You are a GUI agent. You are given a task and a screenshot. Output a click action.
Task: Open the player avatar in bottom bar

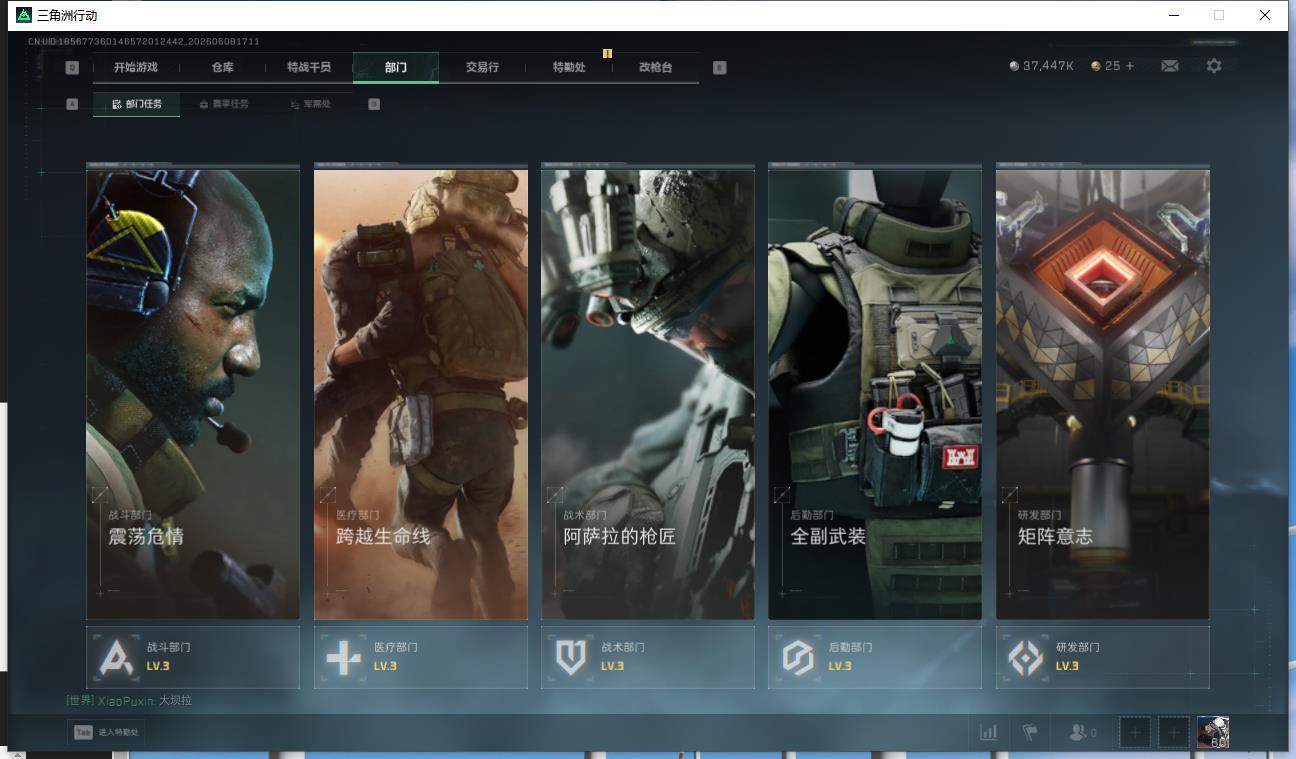1213,732
